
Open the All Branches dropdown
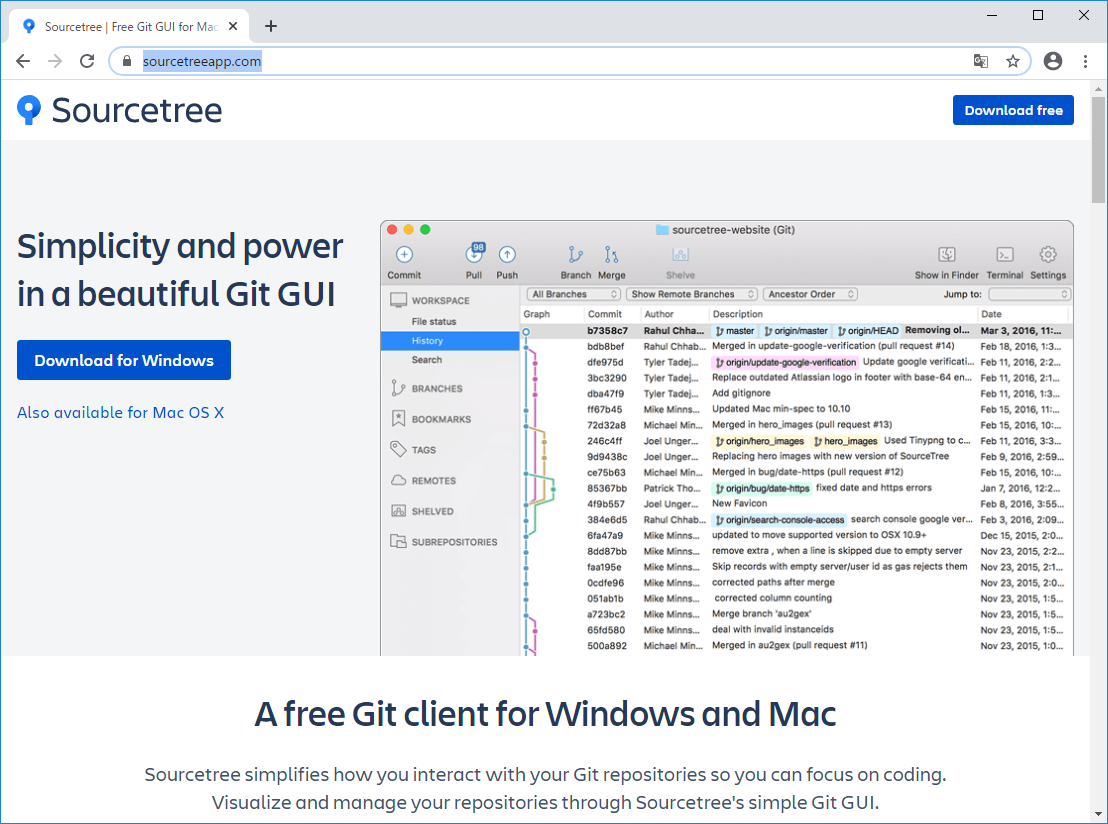click(x=573, y=294)
